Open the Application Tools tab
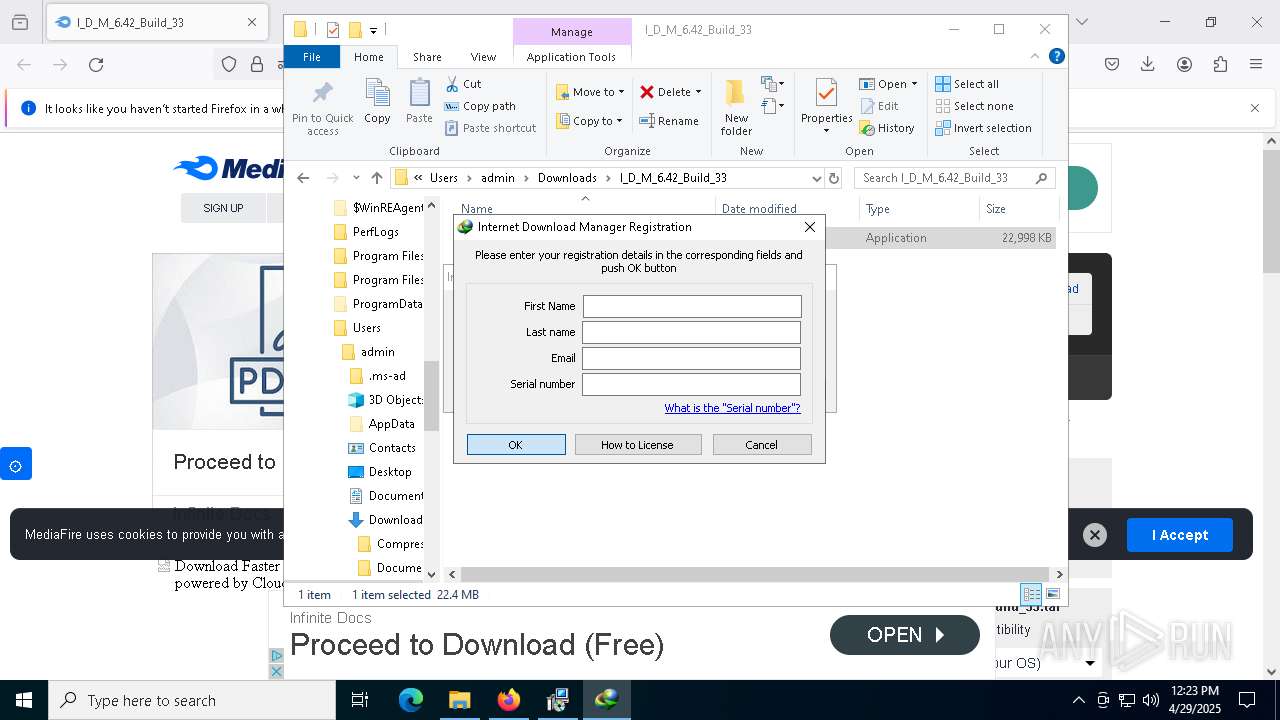1280x720 pixels. (x=571, y=57)
